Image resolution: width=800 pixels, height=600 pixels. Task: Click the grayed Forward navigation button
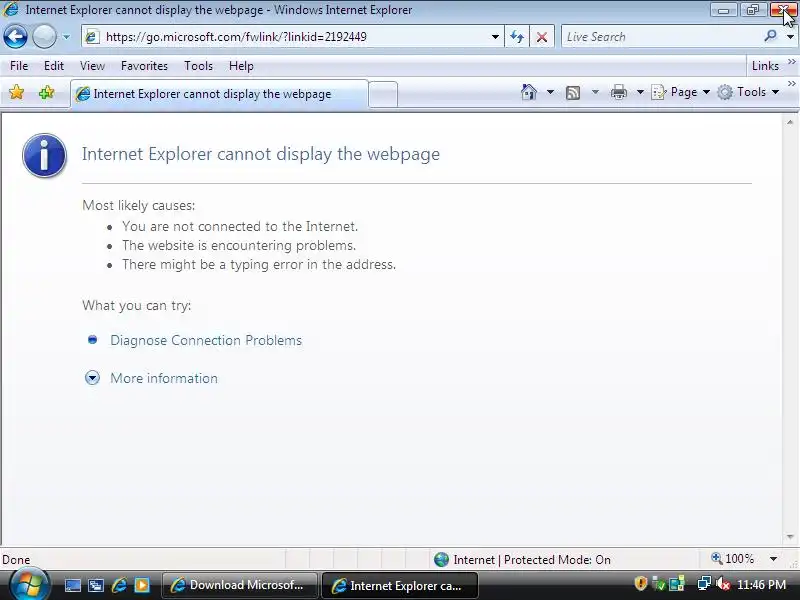[44, 37]
